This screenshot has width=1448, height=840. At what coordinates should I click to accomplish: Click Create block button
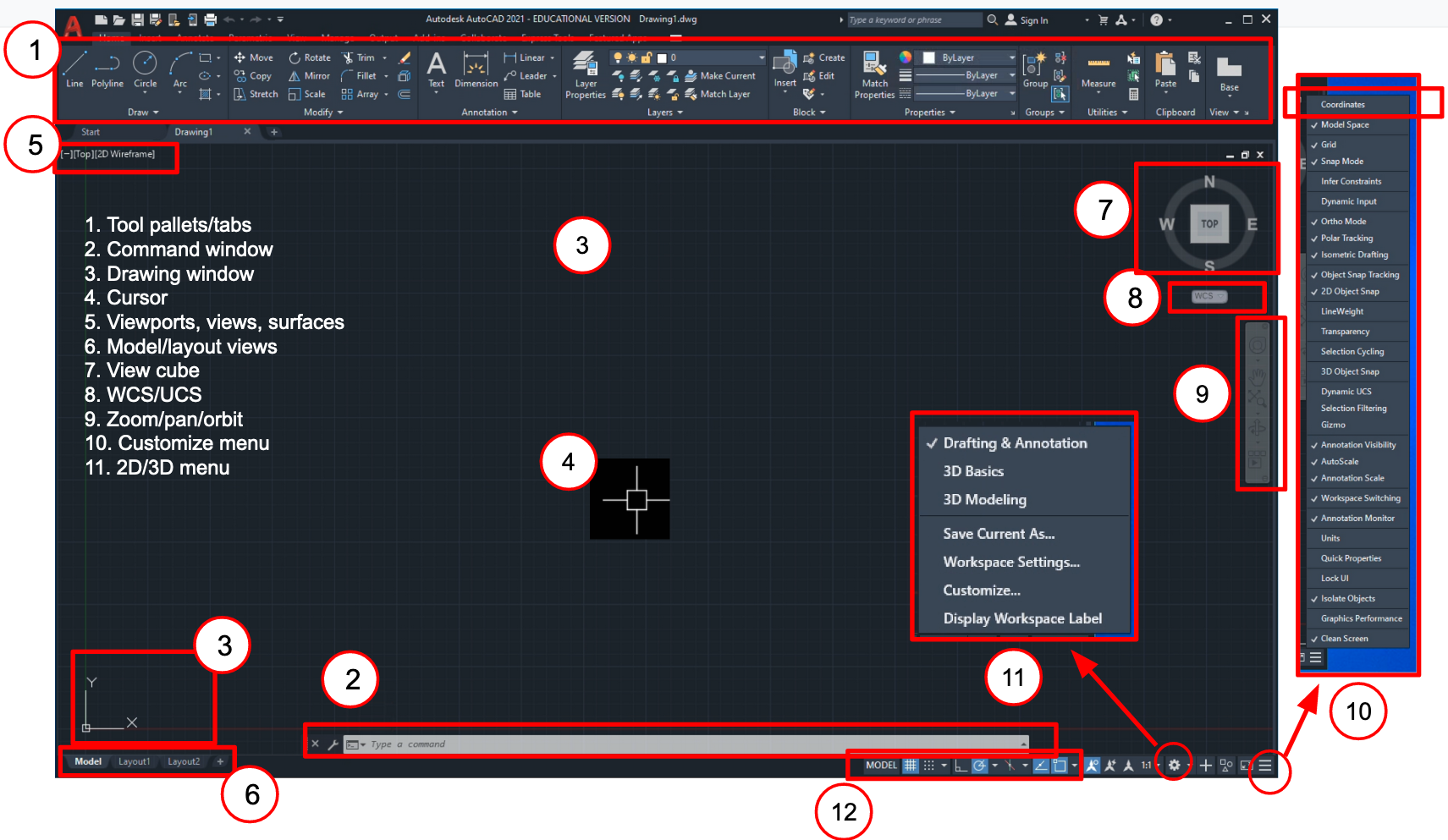(824, 58)
